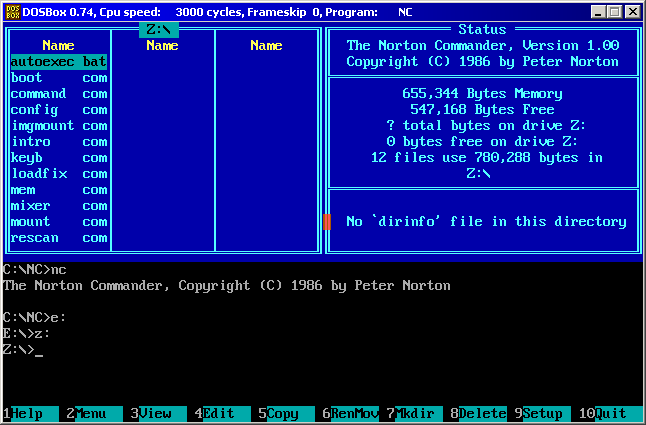Open the 9 Setup function key
Viewport: 646px width, 425px height.
[x=539, y=413]
